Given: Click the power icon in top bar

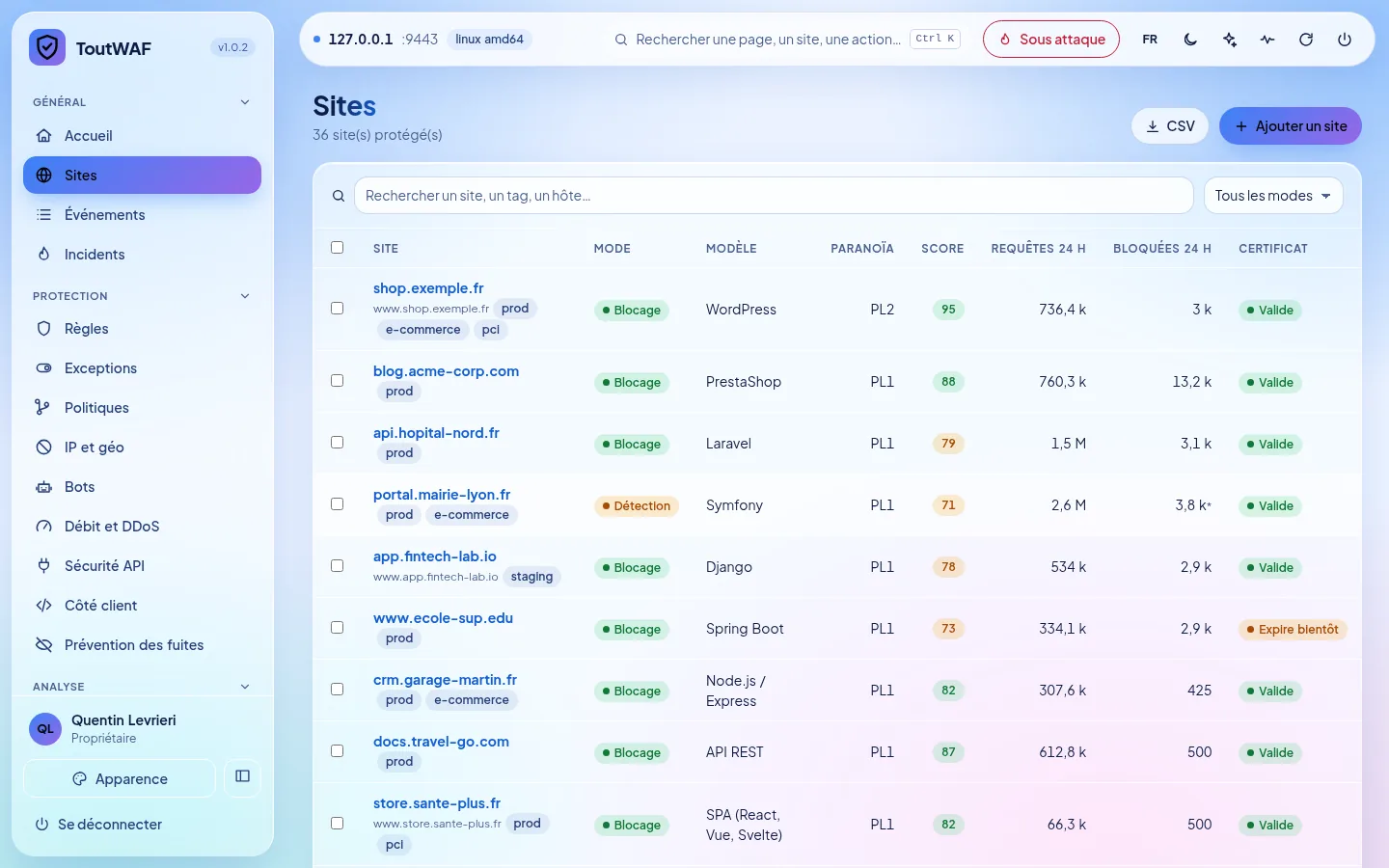Looking at the screenshot, I should (1345, 40).
